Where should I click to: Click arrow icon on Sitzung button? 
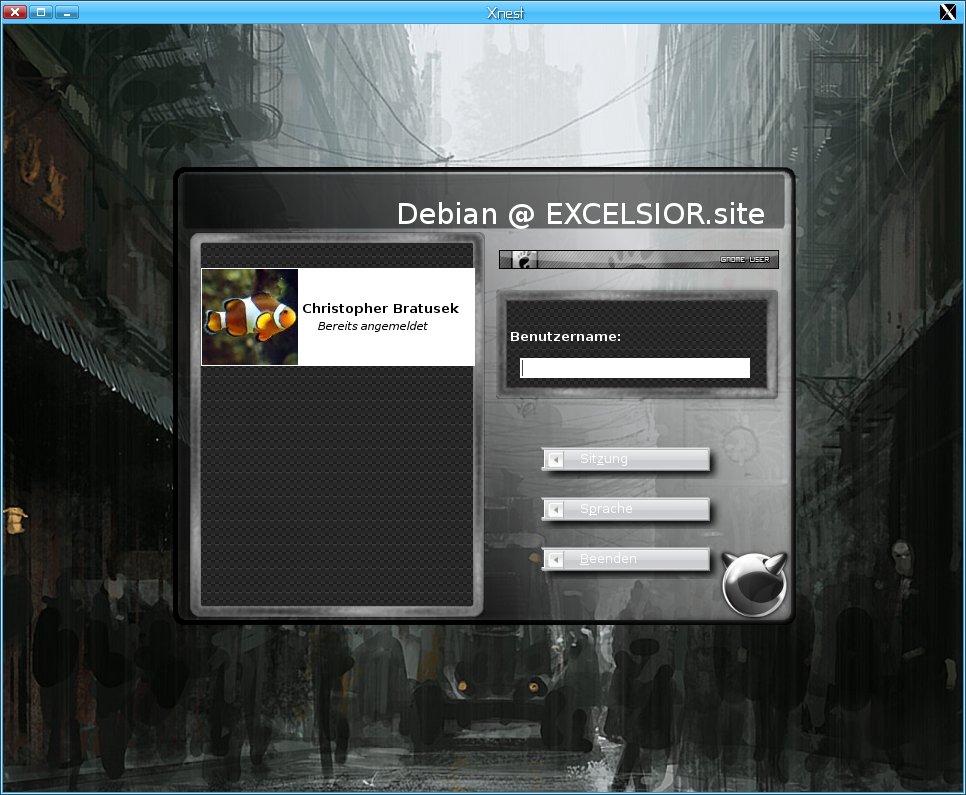556,460
